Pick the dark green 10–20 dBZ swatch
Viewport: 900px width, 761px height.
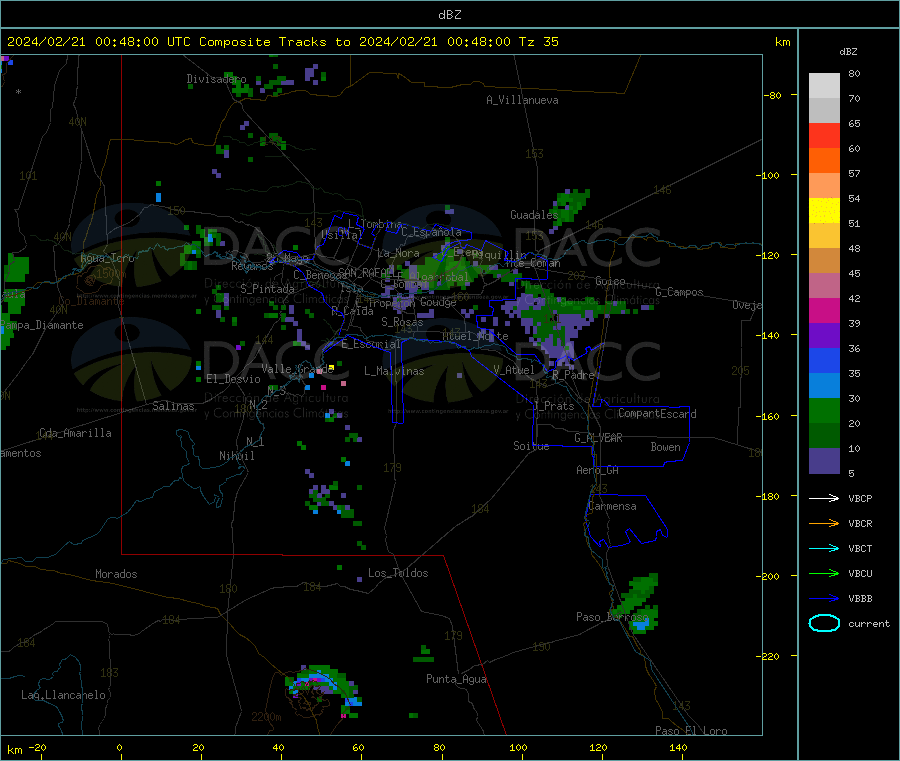click(x=824, y=436)
